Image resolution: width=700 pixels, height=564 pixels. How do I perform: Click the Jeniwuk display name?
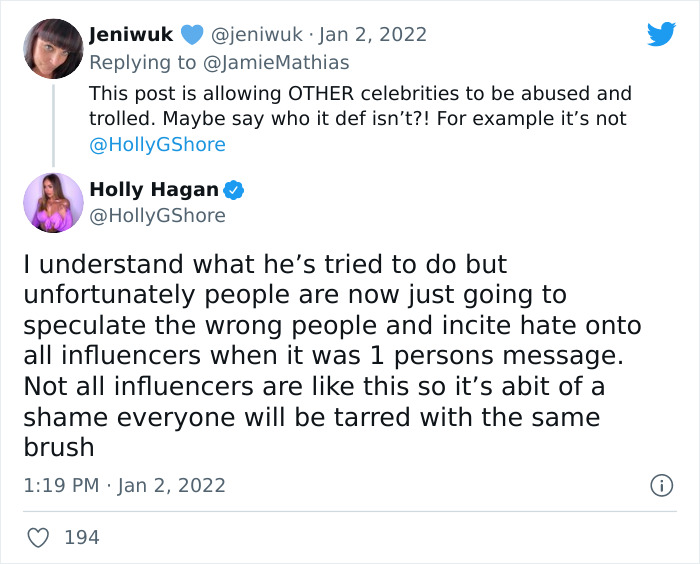[x=131, y=35]
